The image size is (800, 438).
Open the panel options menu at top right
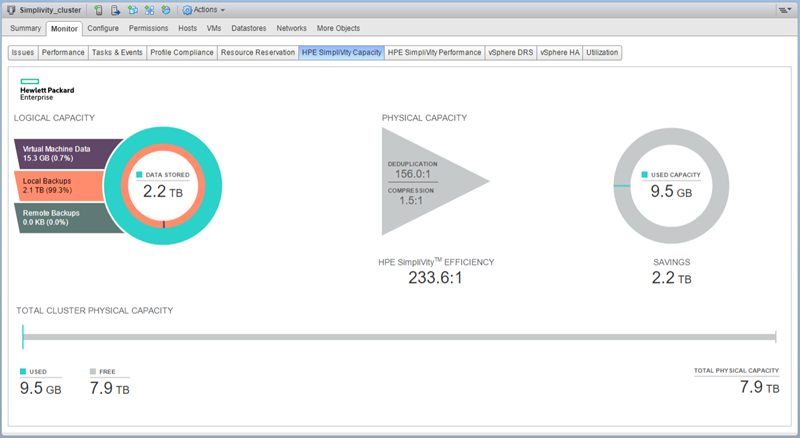click(784, 9)
